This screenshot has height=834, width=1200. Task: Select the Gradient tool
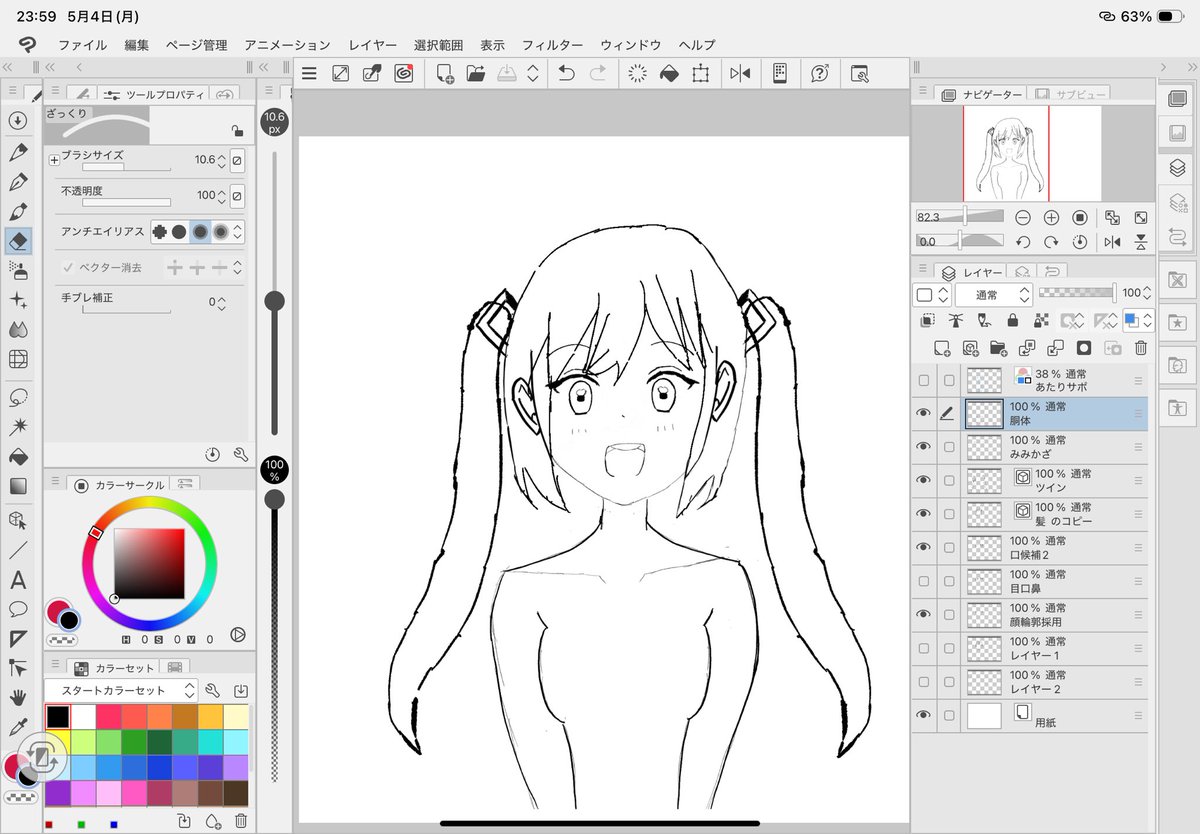coord(17,487)
